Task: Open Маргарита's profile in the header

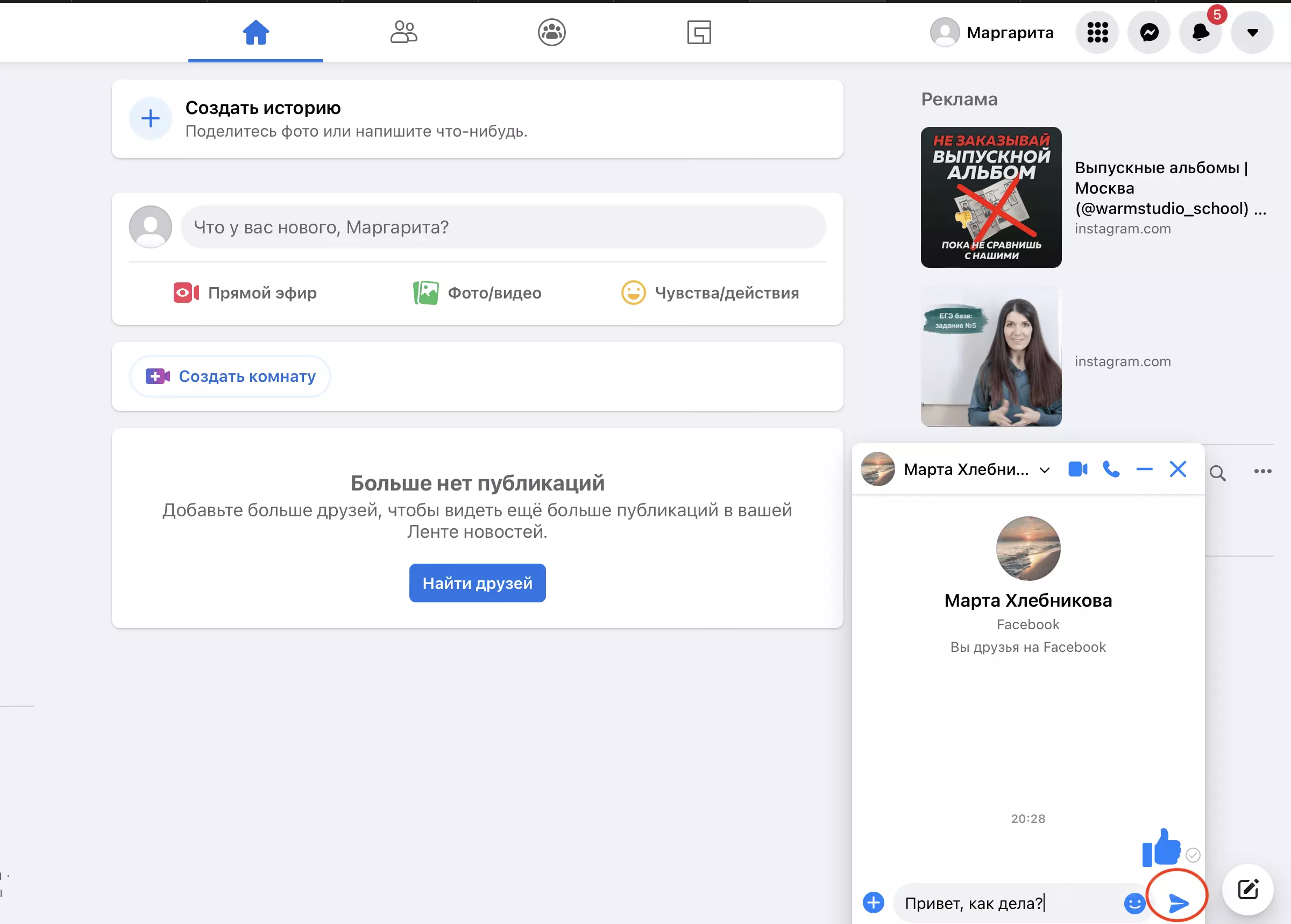Action: click(992, 32)
